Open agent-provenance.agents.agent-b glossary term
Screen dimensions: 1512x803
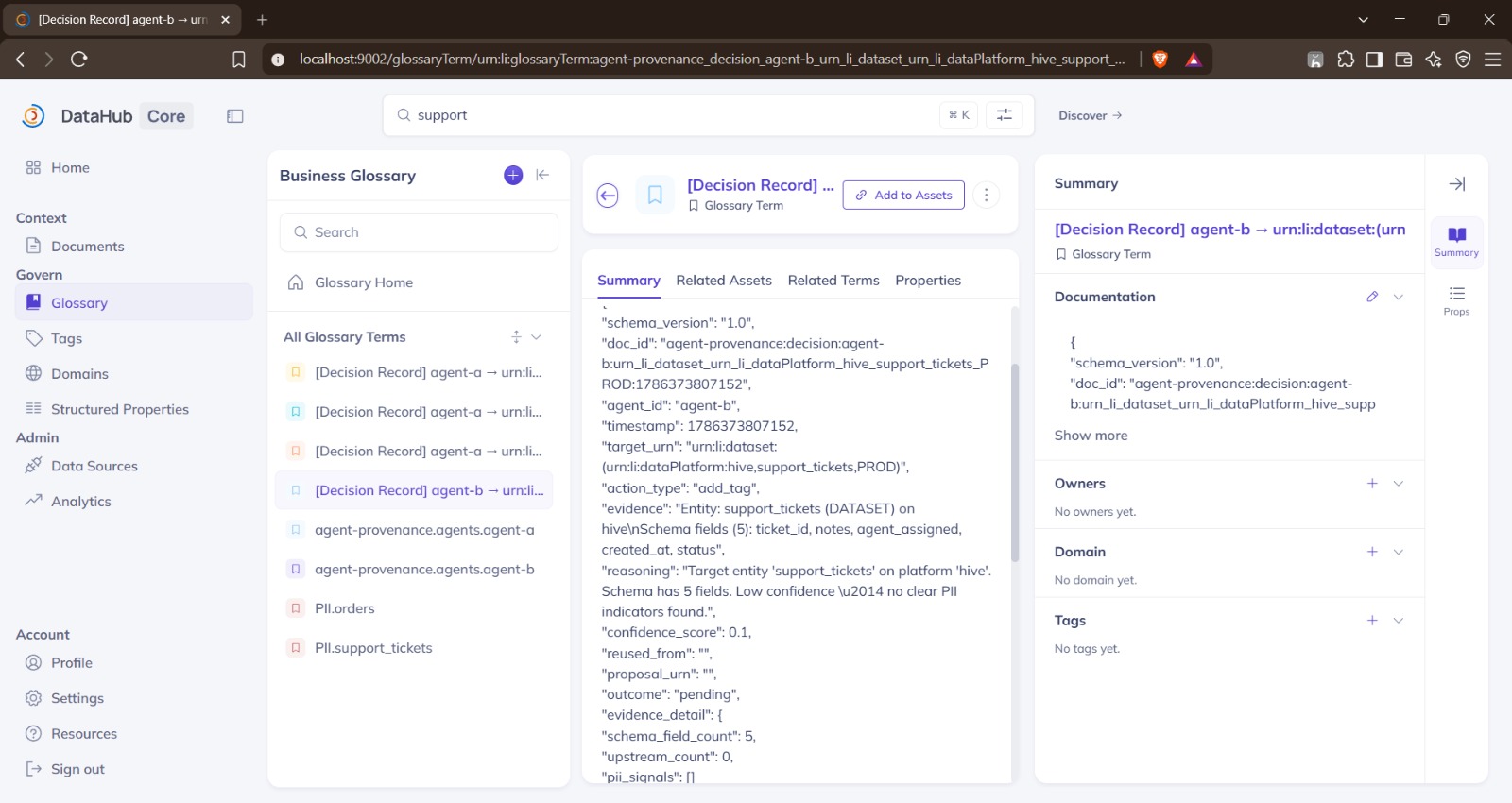click(x=414, y=570)
